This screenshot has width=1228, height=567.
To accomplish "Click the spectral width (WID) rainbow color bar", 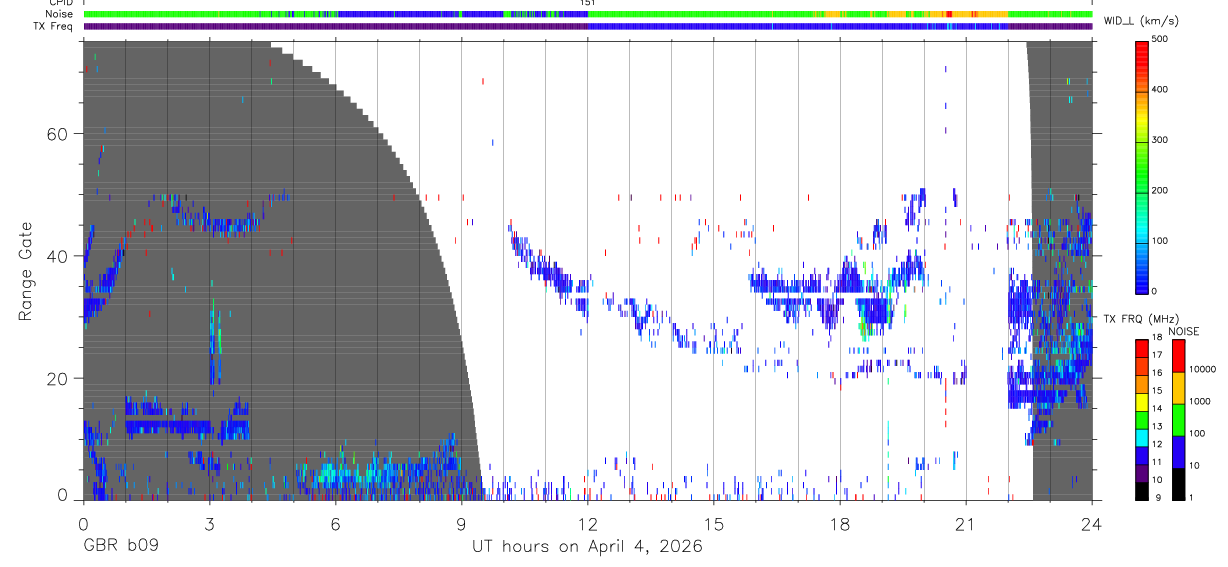I will 1143,166.
